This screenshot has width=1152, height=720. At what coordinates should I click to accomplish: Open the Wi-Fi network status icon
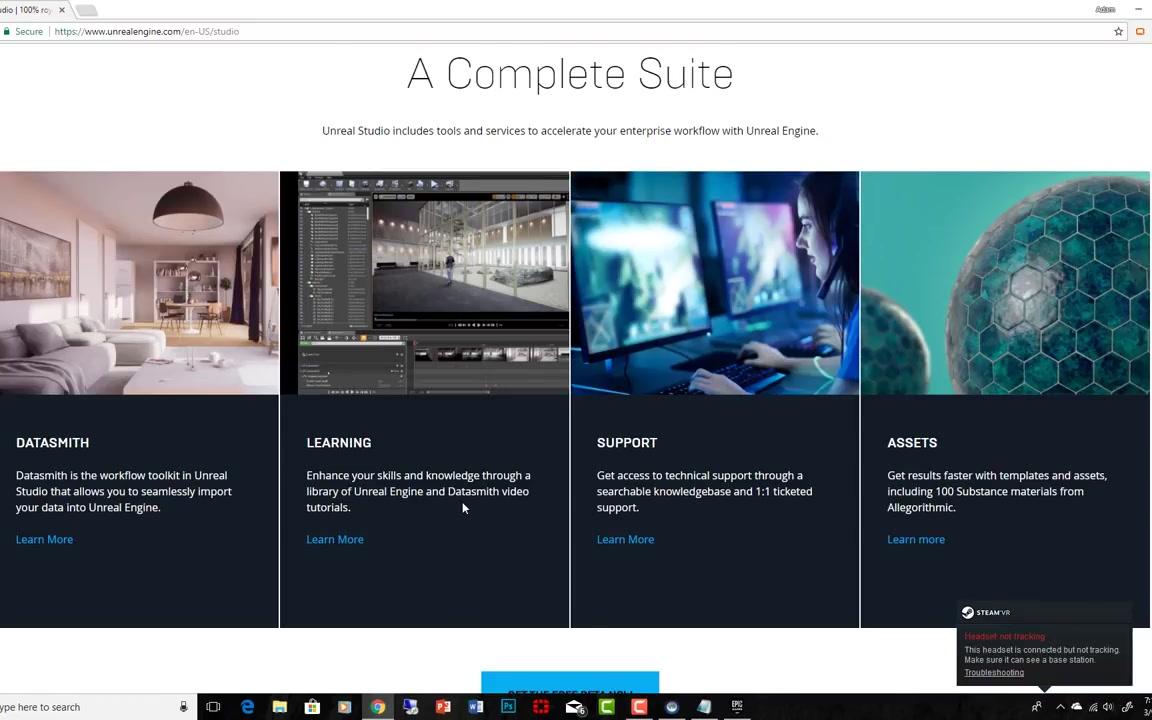pyautogui.click(x=1093, y=707)
